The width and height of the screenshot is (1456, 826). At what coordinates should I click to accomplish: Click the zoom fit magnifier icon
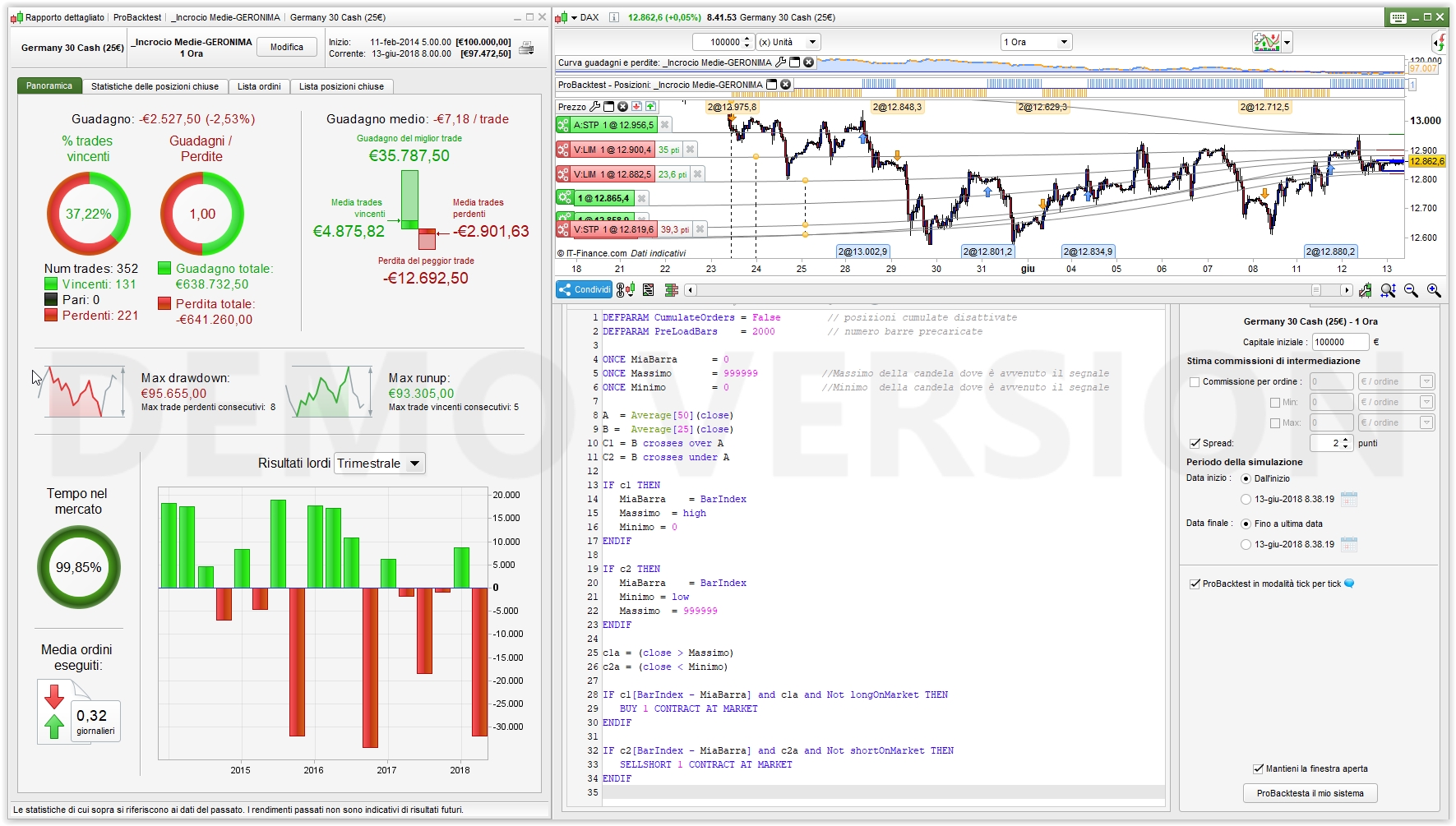[1389, 290]
